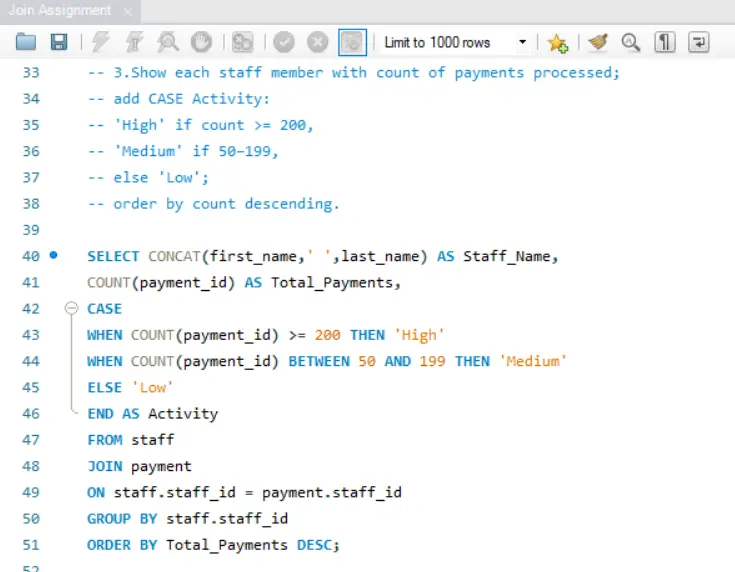735x572 pixels.
Task: Execute statement under cursor lightning icon
Action: 135,42
